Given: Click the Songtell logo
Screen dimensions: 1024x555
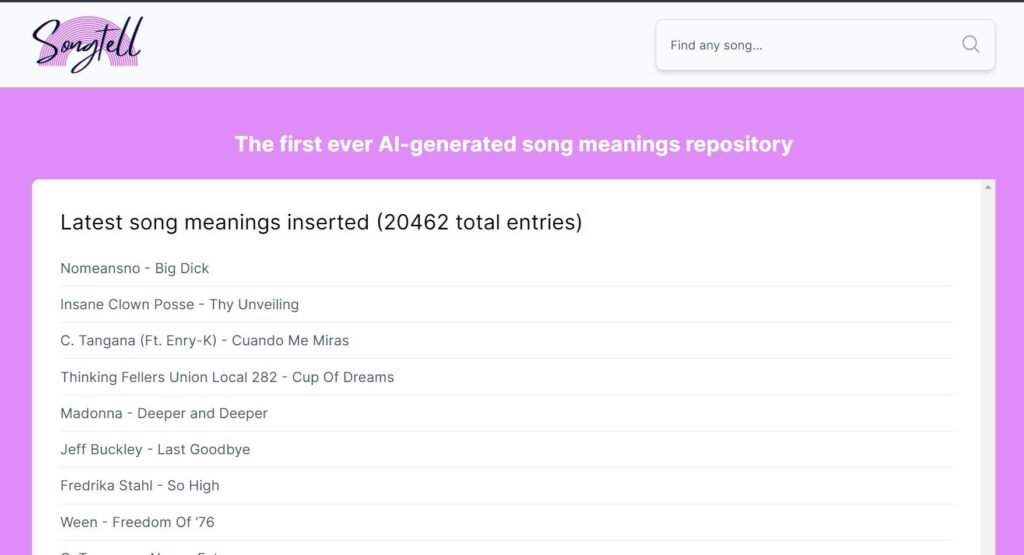Looking at the screenshot, I should pyautogui.click(x=87, y=44).
